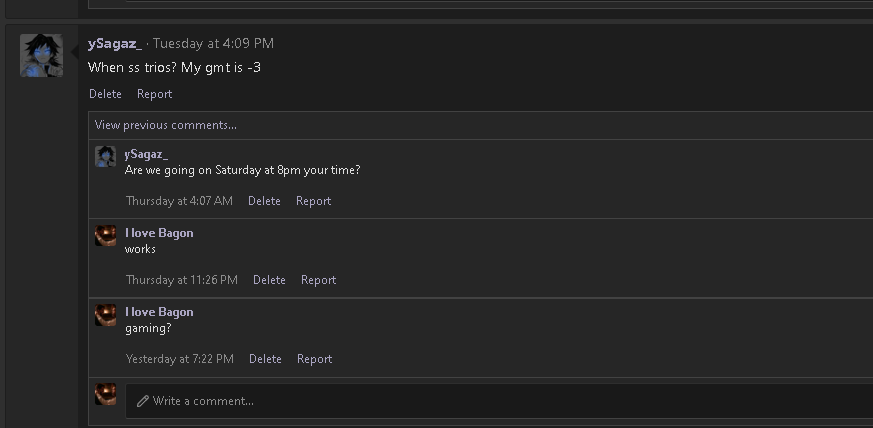Open I love Bagon name above 'gaming?'
This screenshot has width=873, height=428.
(x=159, y=312)
